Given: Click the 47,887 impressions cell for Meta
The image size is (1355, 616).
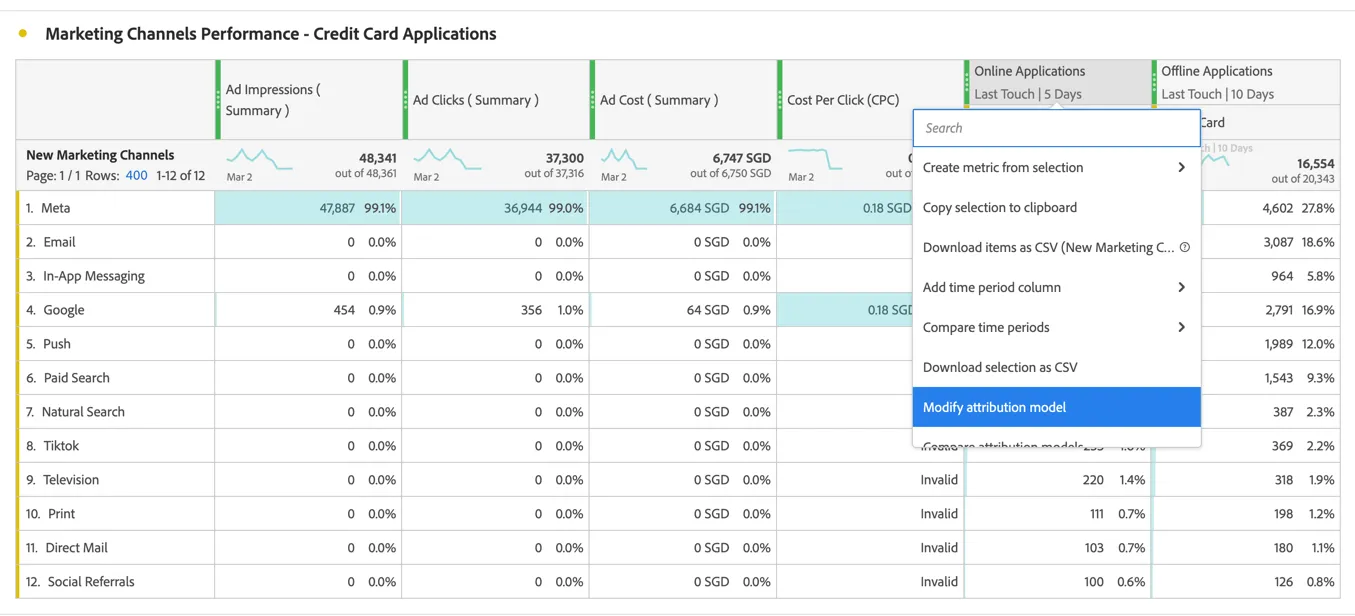Looking at the screenshot, I should 308,208.
